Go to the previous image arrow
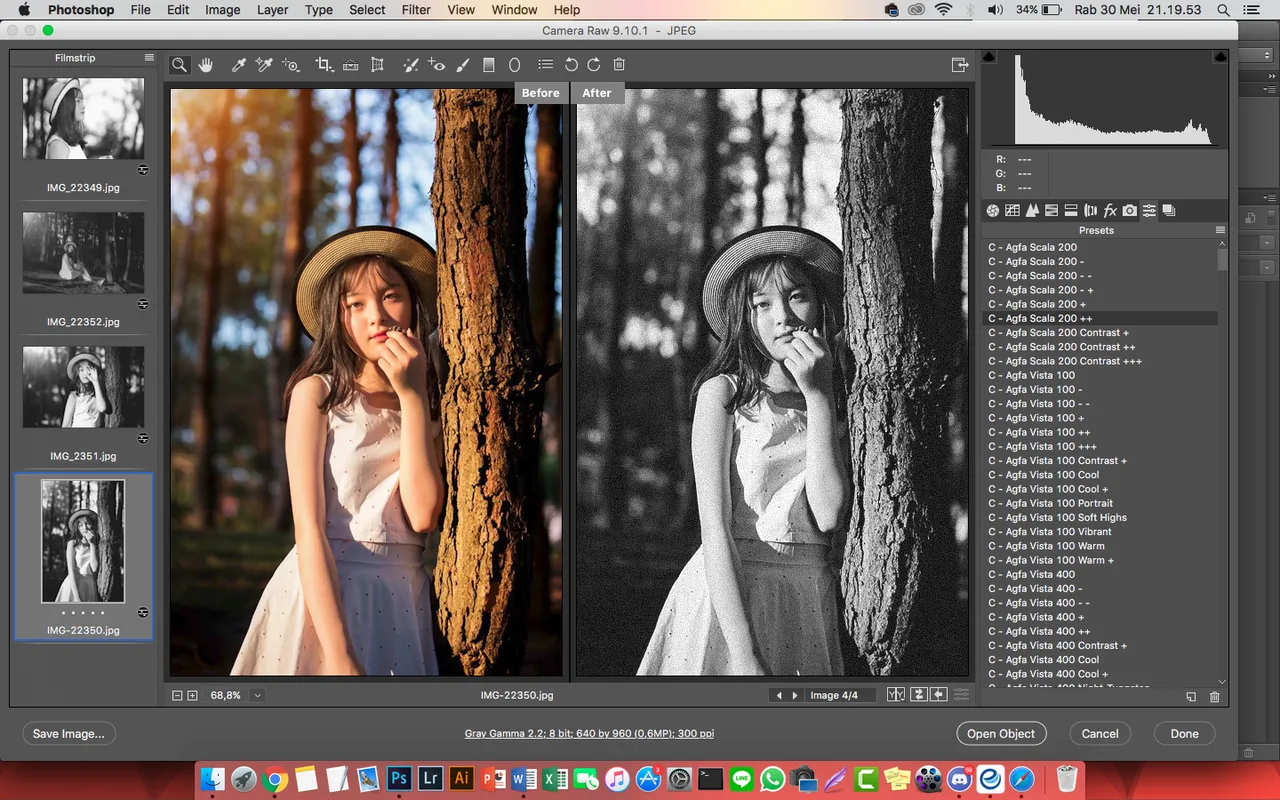Viewport: 1280px width, 800px height. (779, 695)
